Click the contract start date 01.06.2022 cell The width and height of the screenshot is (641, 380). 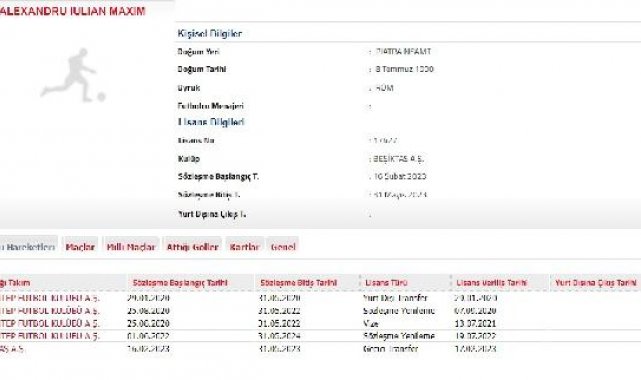tap(148, 336)
